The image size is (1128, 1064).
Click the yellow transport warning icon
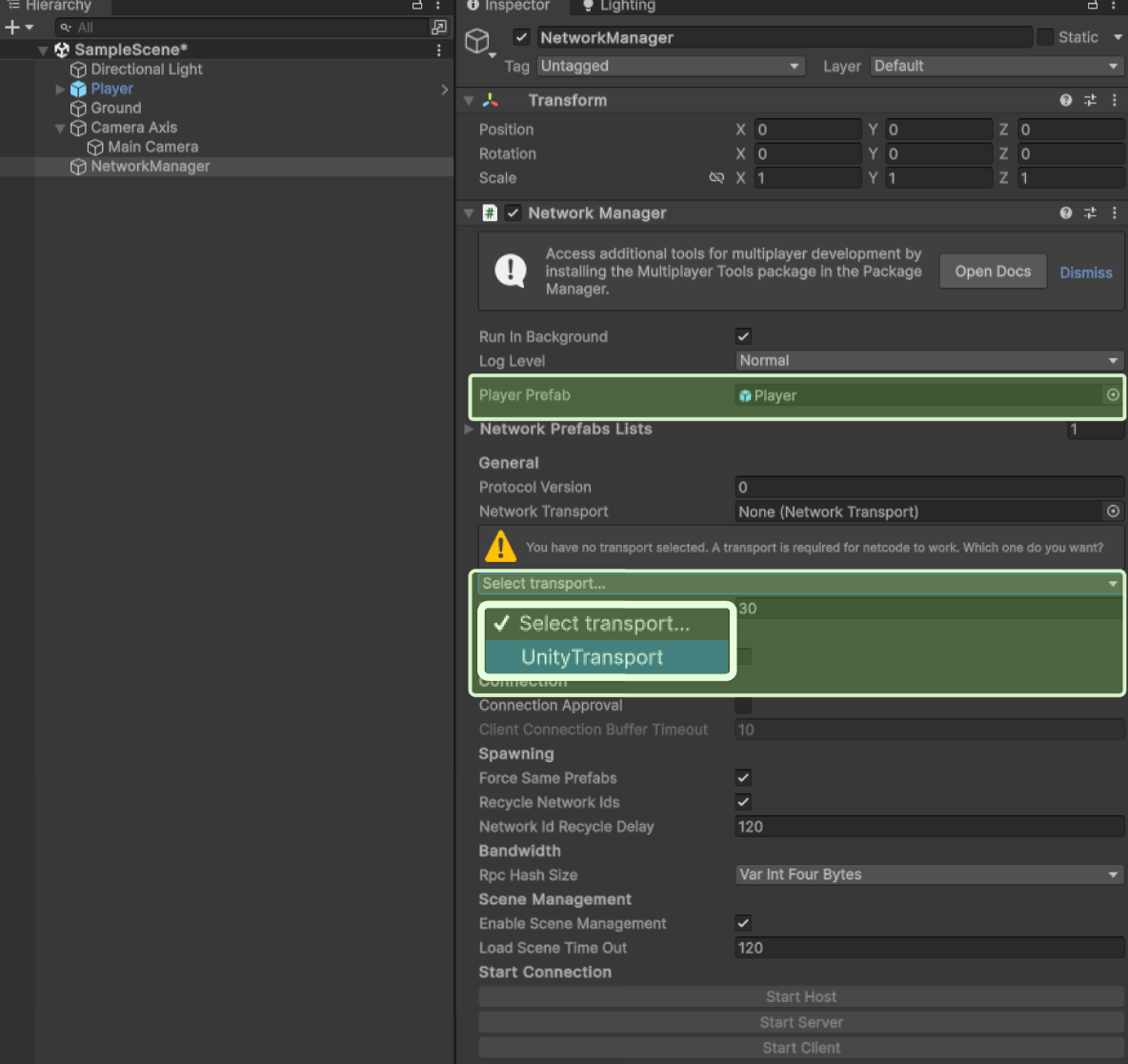pos(501,546)
